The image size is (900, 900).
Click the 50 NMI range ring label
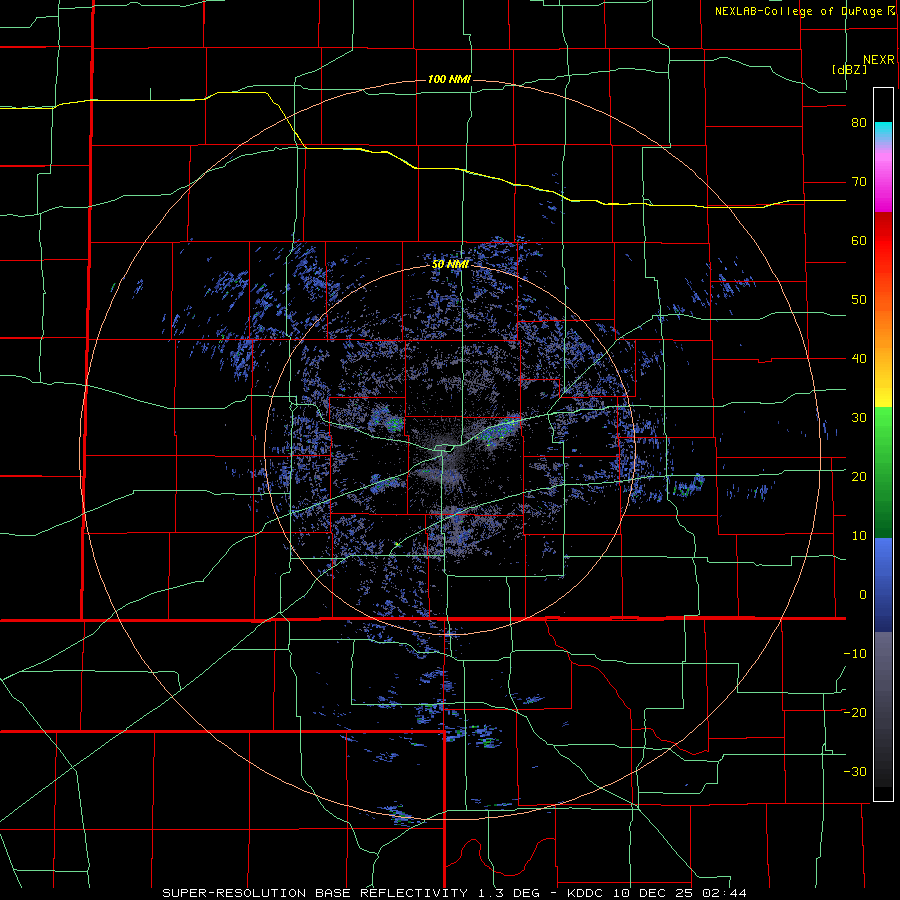[450, 265]
